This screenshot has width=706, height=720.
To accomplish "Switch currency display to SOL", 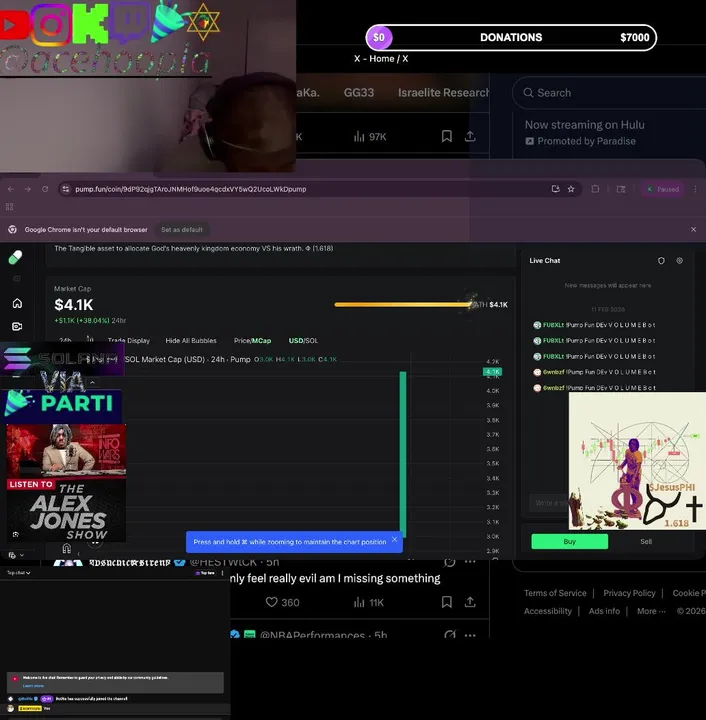I will click(312, 341).
